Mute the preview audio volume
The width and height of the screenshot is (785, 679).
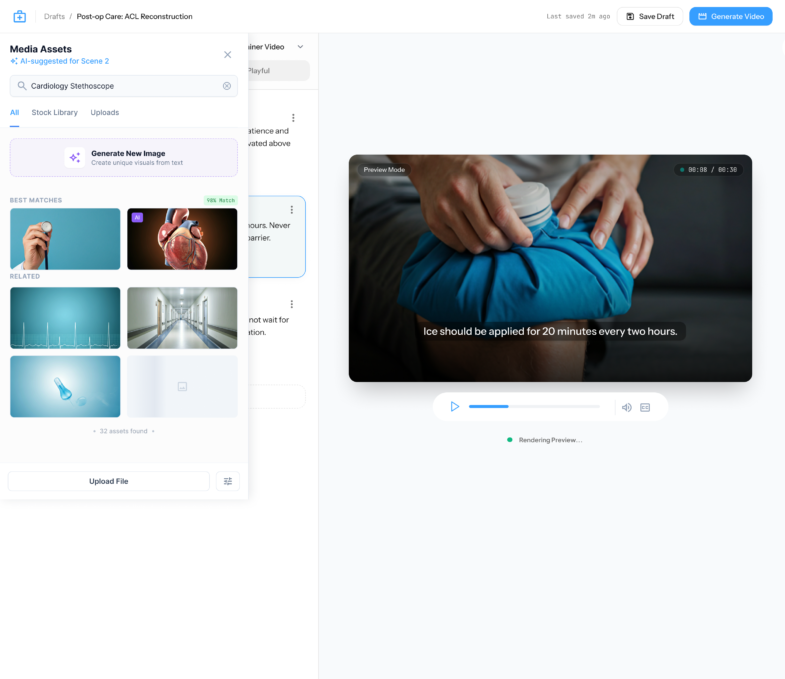click(626, 407)
